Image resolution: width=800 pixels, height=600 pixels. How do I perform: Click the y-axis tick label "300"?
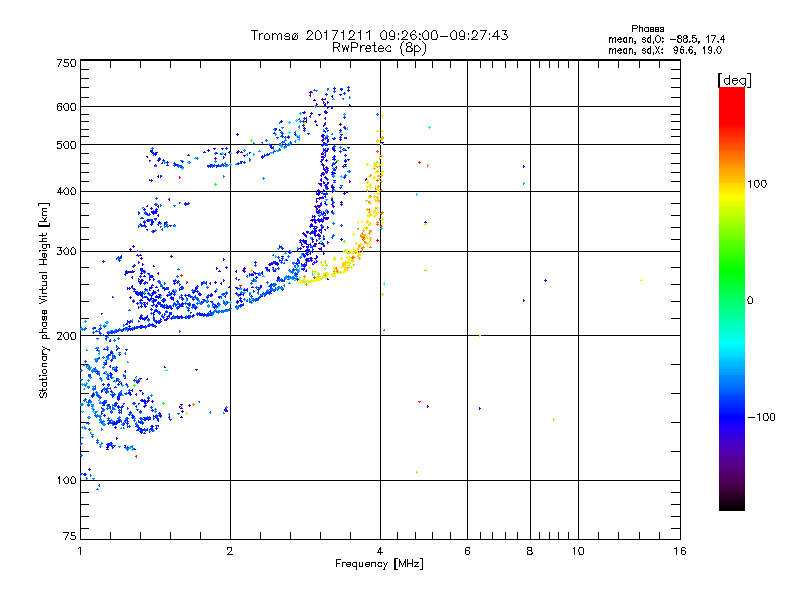pos(66,251)
